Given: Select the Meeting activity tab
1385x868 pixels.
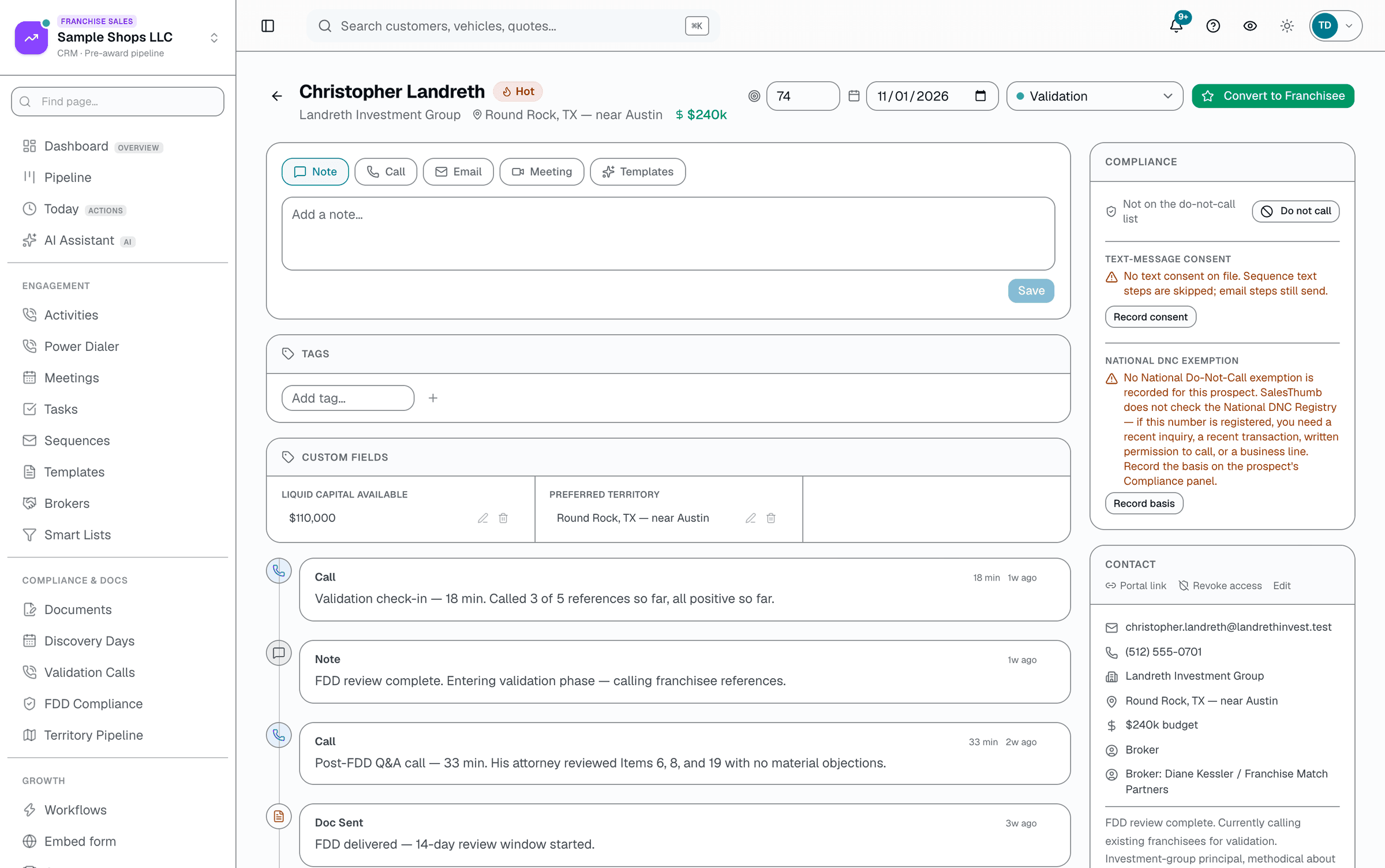Looking at the screenshot, I should pos(542,172).
